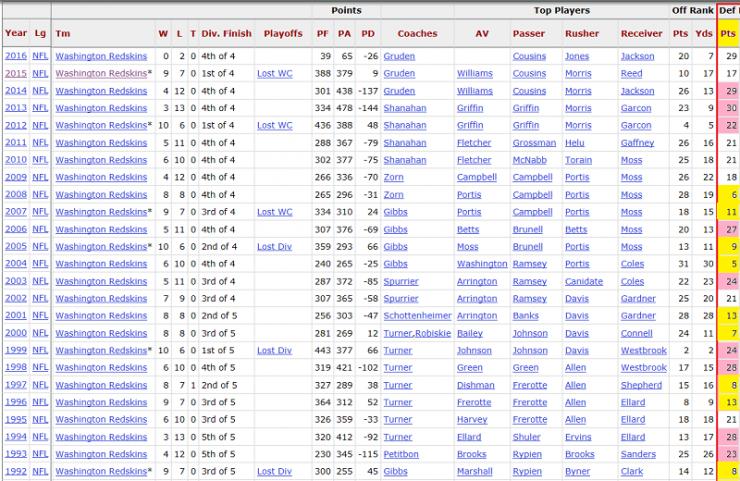Open receiver Clark link for 1992
This screenshot has height=481, width=740.
click(632, 472)
